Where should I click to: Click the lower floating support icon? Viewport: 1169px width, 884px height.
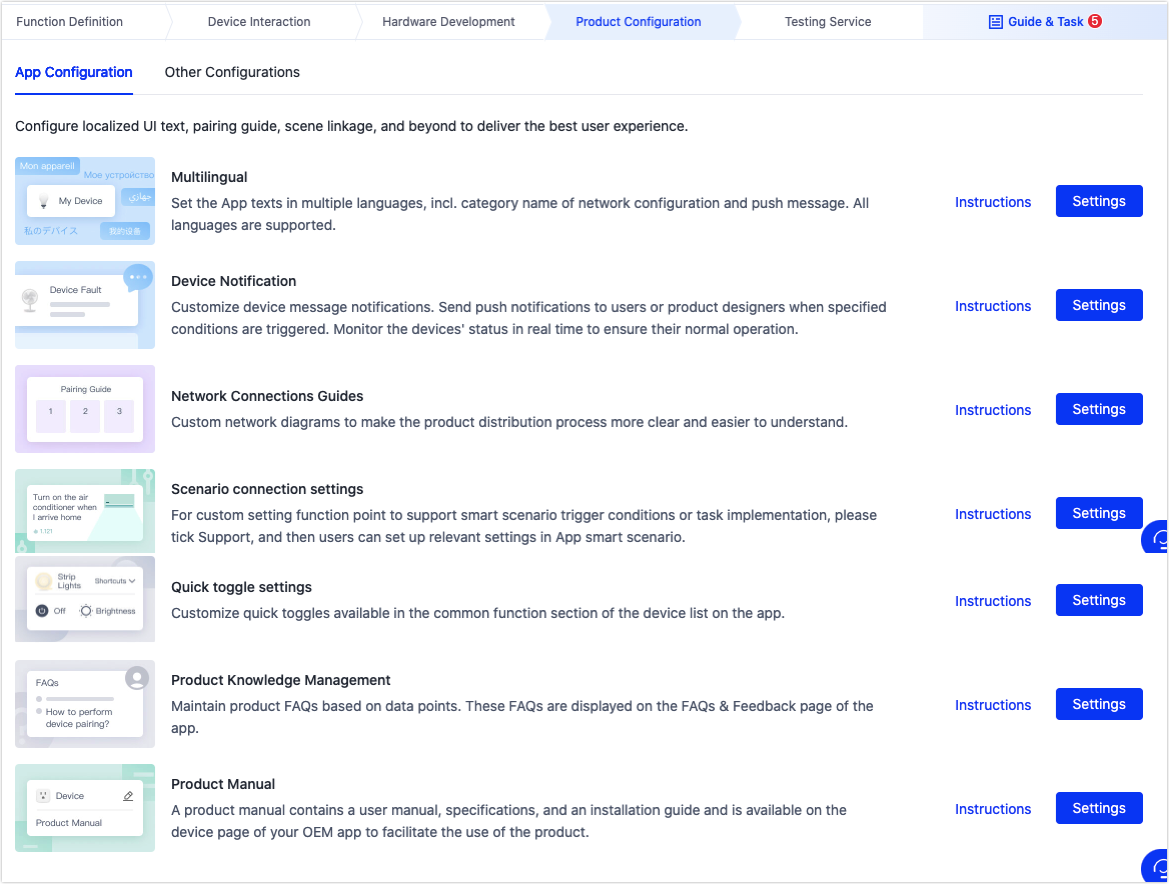pyautogui.click(x=1158, y=866)
